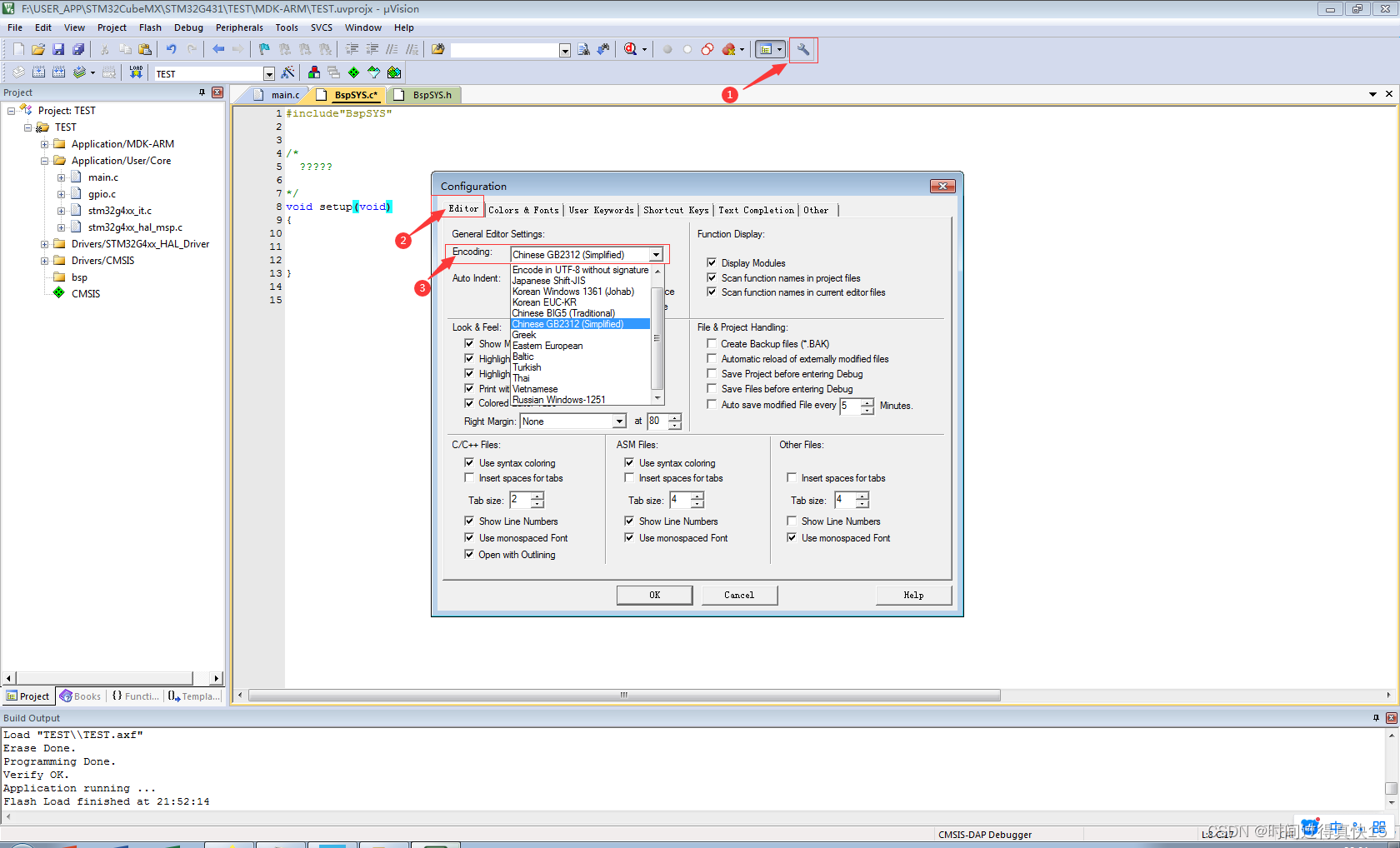Open the Project menu

(x=112, y=27)
